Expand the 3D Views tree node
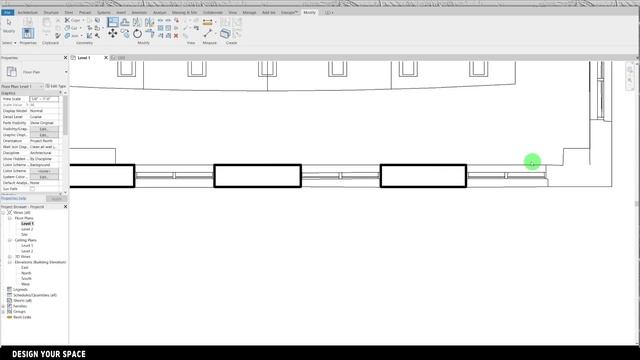 pyautogui.click(x=10, y=257)
